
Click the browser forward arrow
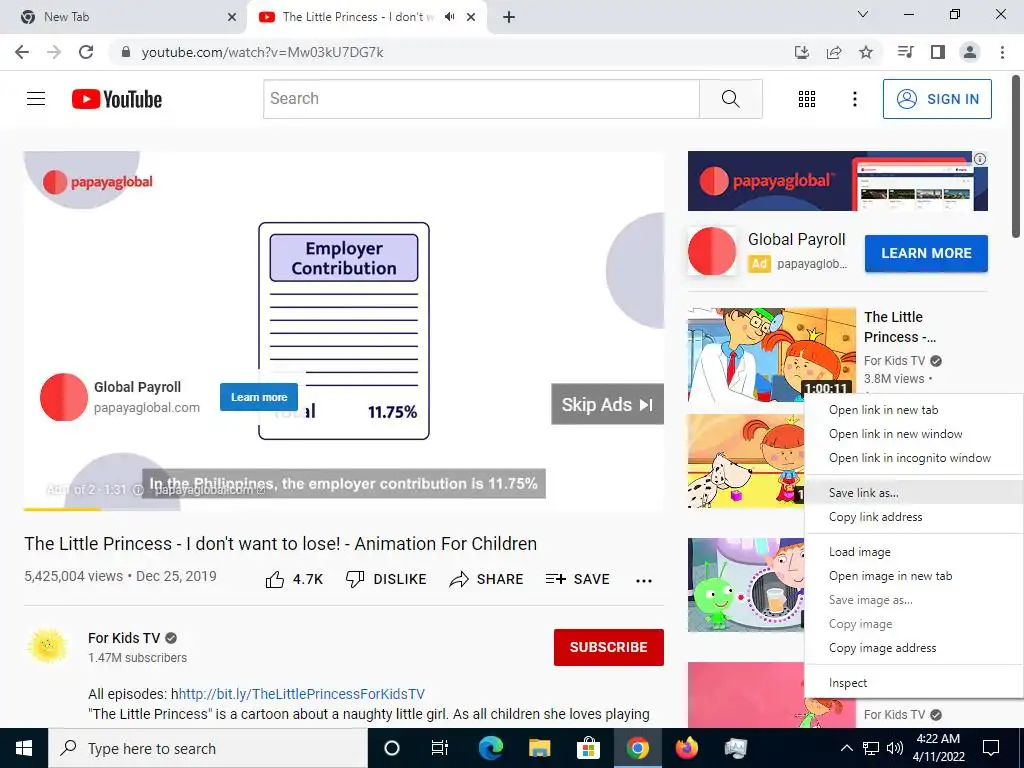point(54,52)
